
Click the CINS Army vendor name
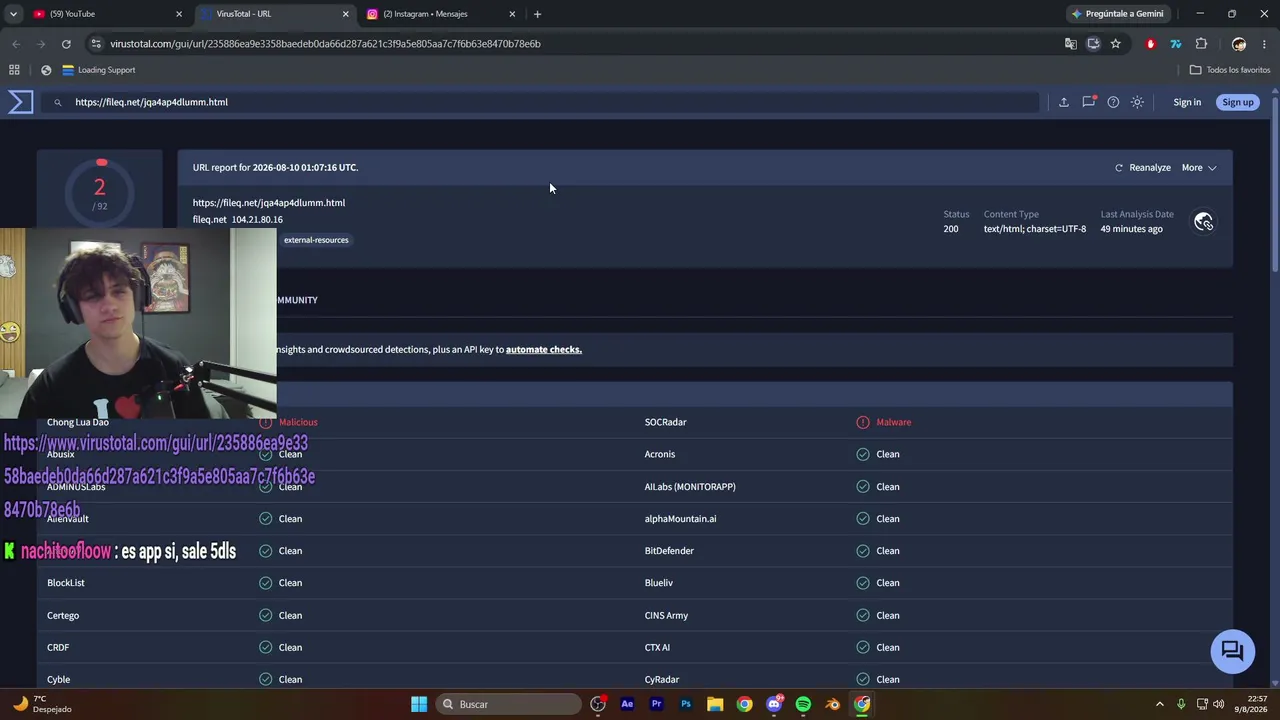666,616
